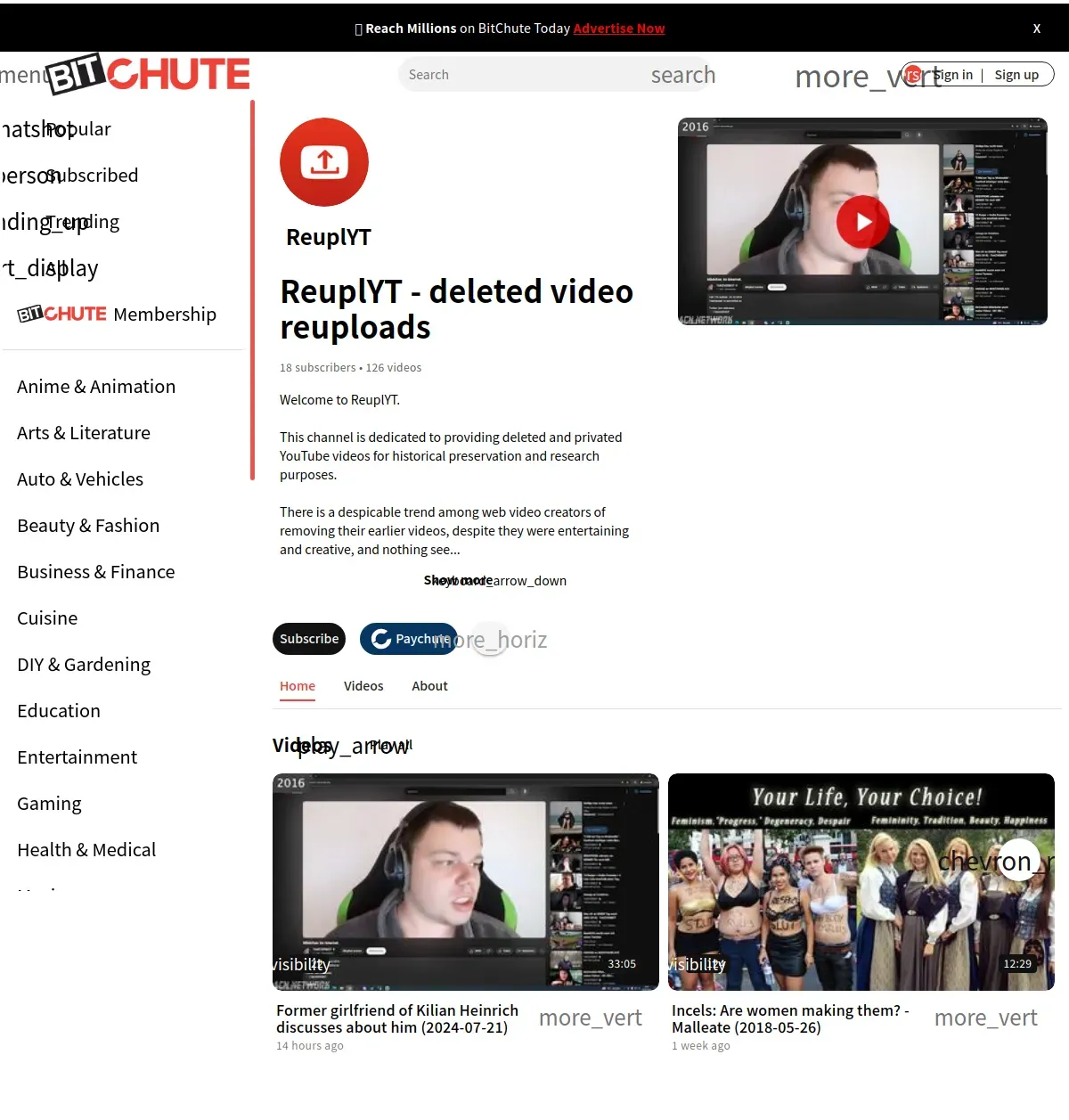The height and width of the screenshot is (1120, 1069).
Task: Click the '1 week ago' timestamp
Action: tap(700, 1046)
